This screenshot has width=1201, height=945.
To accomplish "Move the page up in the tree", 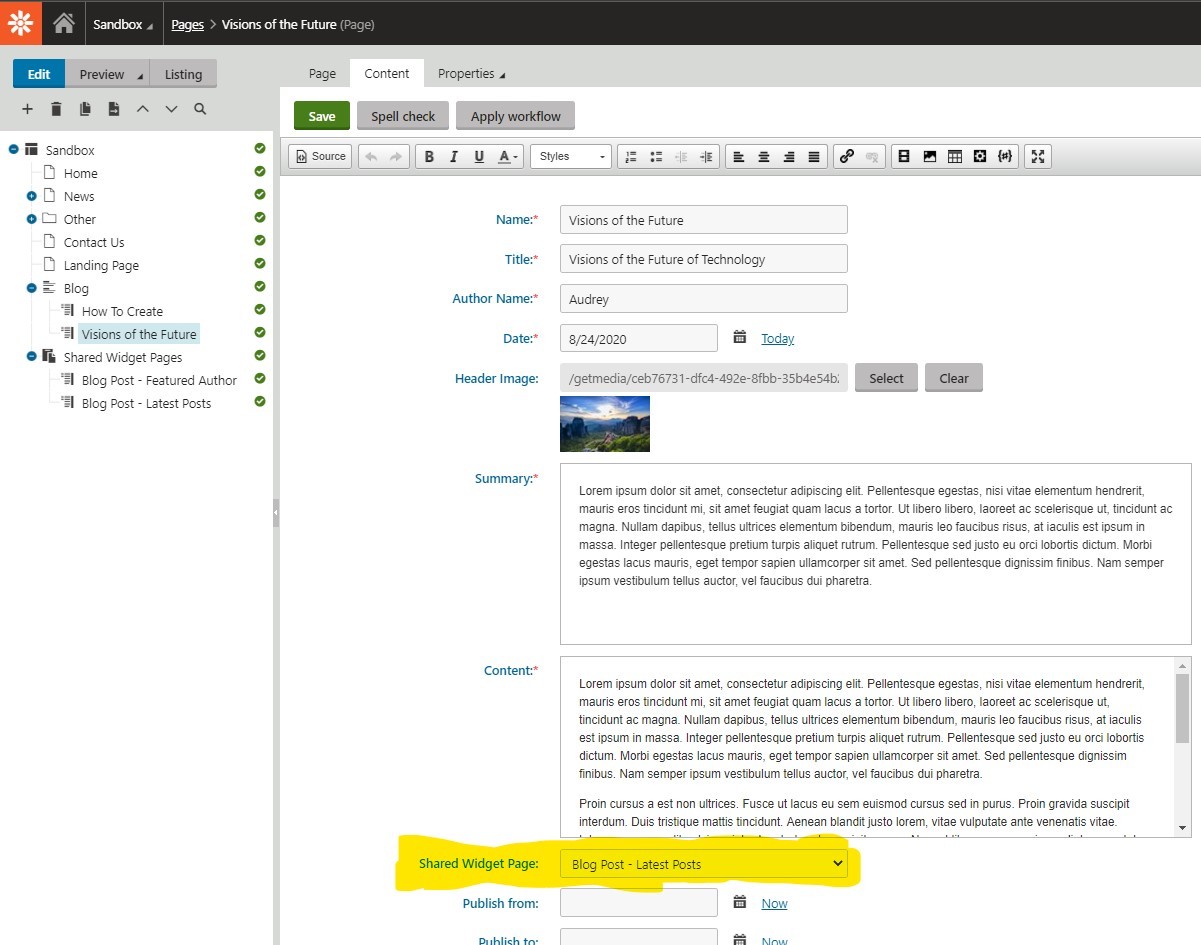I will [143, 109].
